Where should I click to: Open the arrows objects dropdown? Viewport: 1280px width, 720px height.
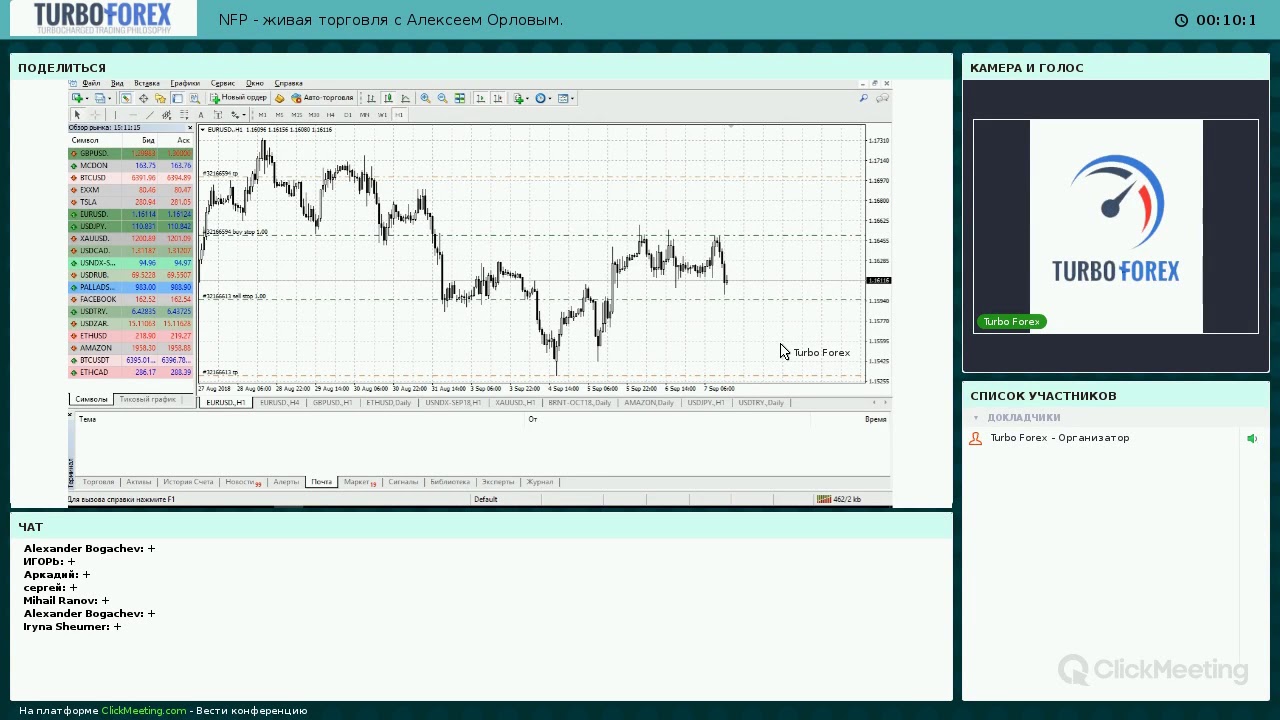click(x=238, y=115)
